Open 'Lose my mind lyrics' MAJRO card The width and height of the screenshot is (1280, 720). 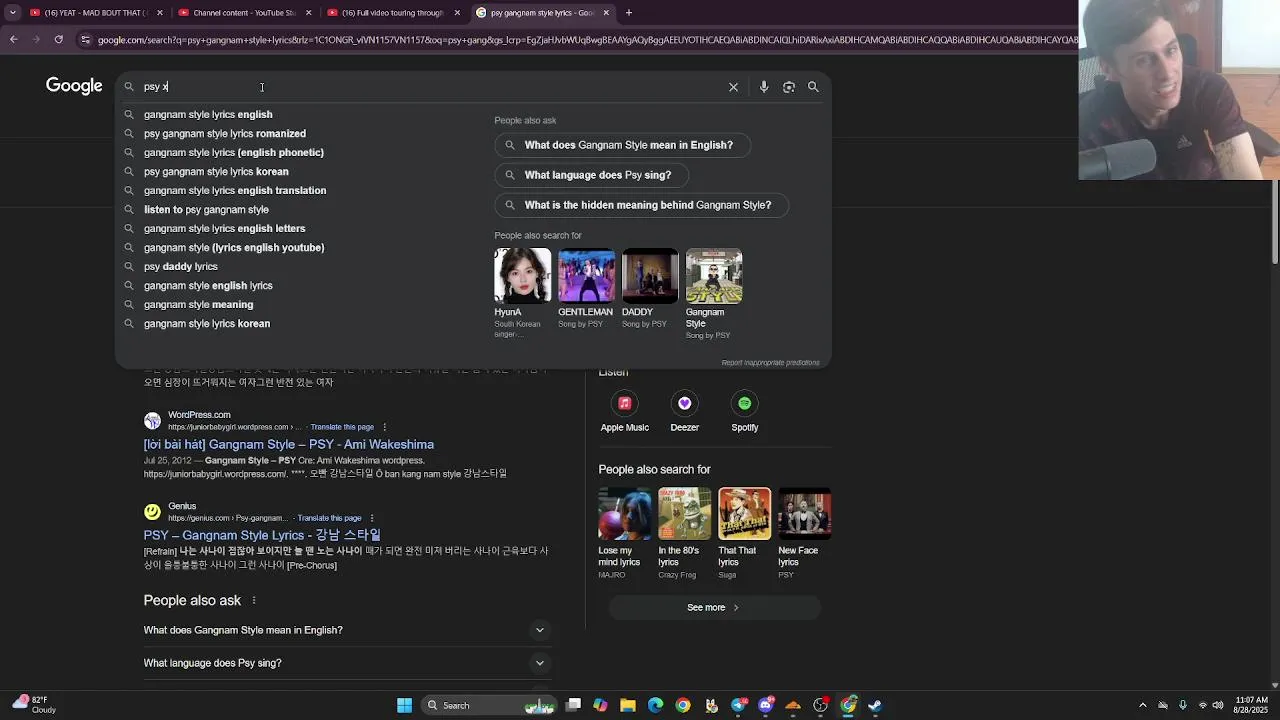click(x=624, y=533)
